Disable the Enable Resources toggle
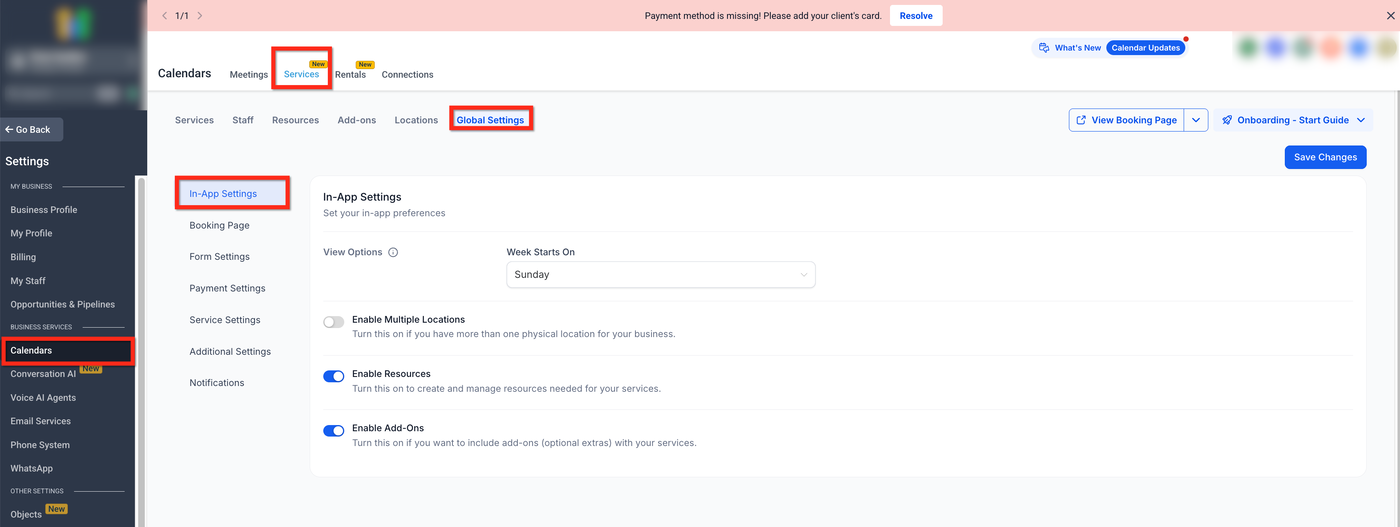This screenshot has width=1400, height=527. tap(333, 376)
